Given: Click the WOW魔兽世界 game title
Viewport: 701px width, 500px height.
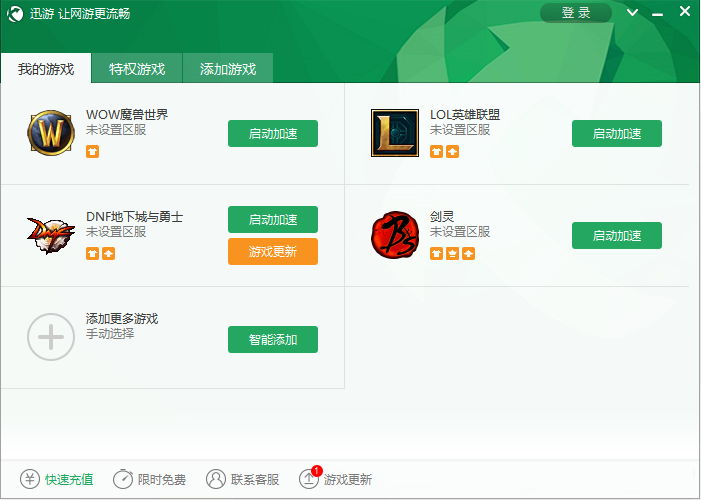Looking at the screenshot, I should pos(127,115).
